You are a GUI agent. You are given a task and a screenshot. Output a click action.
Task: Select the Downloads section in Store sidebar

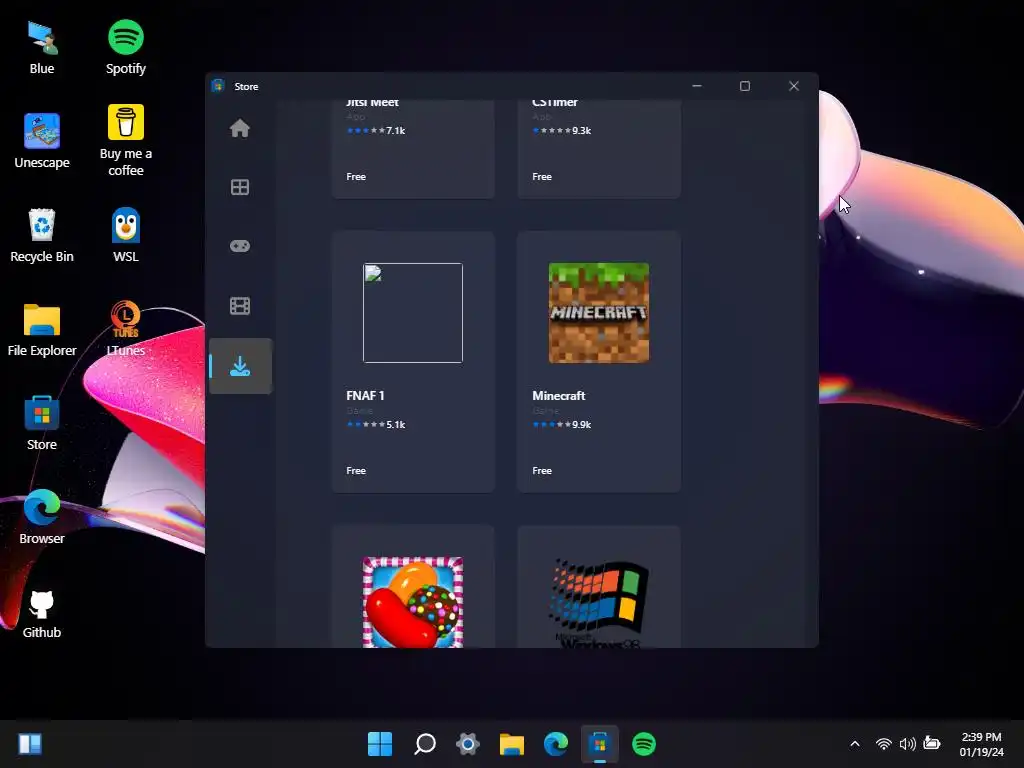coord(240,366)
